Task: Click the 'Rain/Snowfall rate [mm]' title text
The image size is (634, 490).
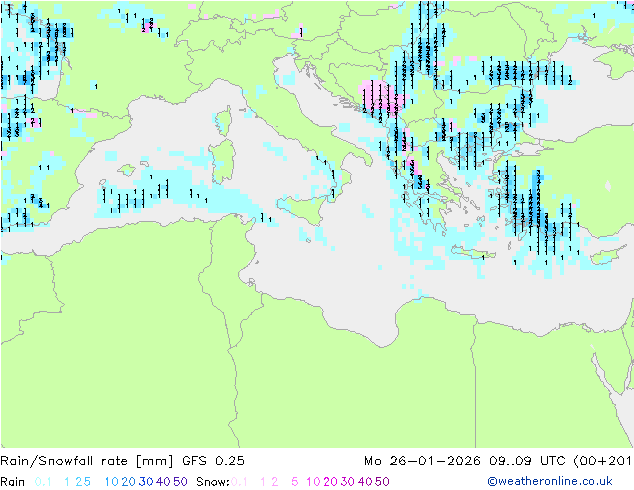Action: pos(87,461)
